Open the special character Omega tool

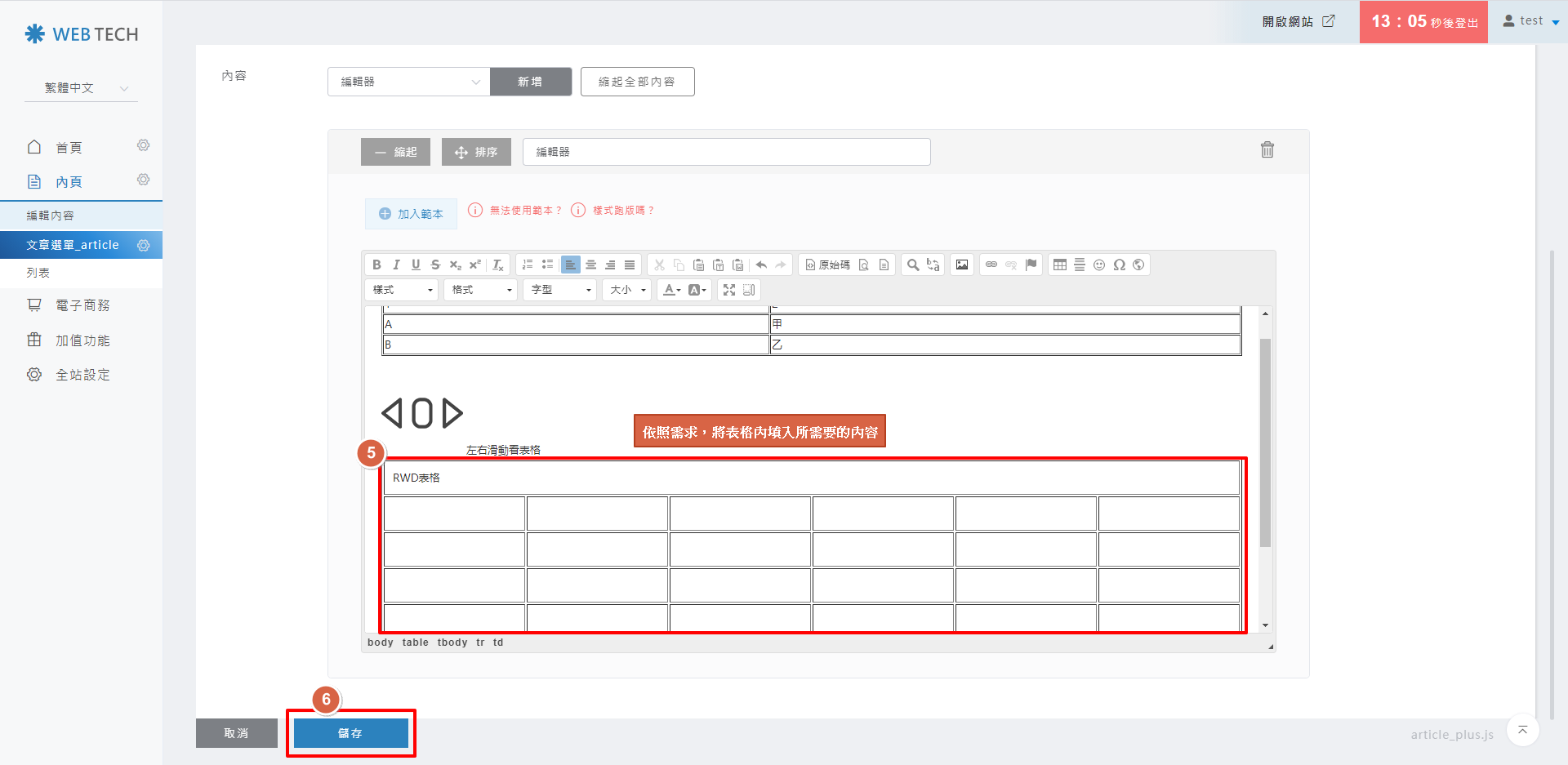(x=1119, y=265)
